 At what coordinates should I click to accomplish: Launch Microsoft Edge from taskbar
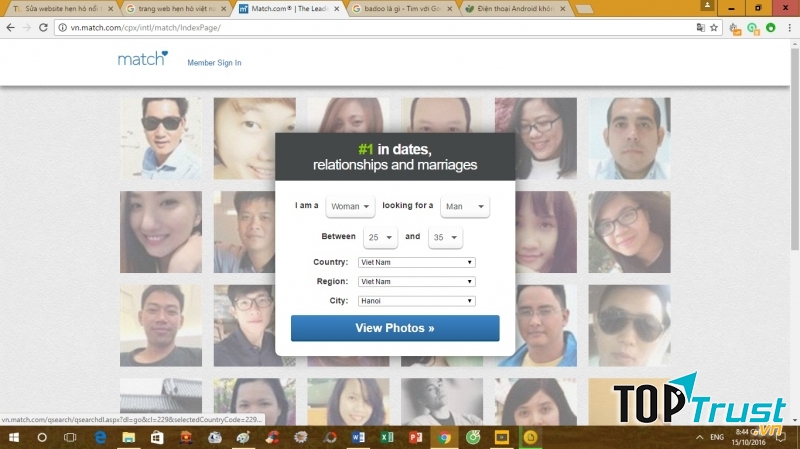101,437
